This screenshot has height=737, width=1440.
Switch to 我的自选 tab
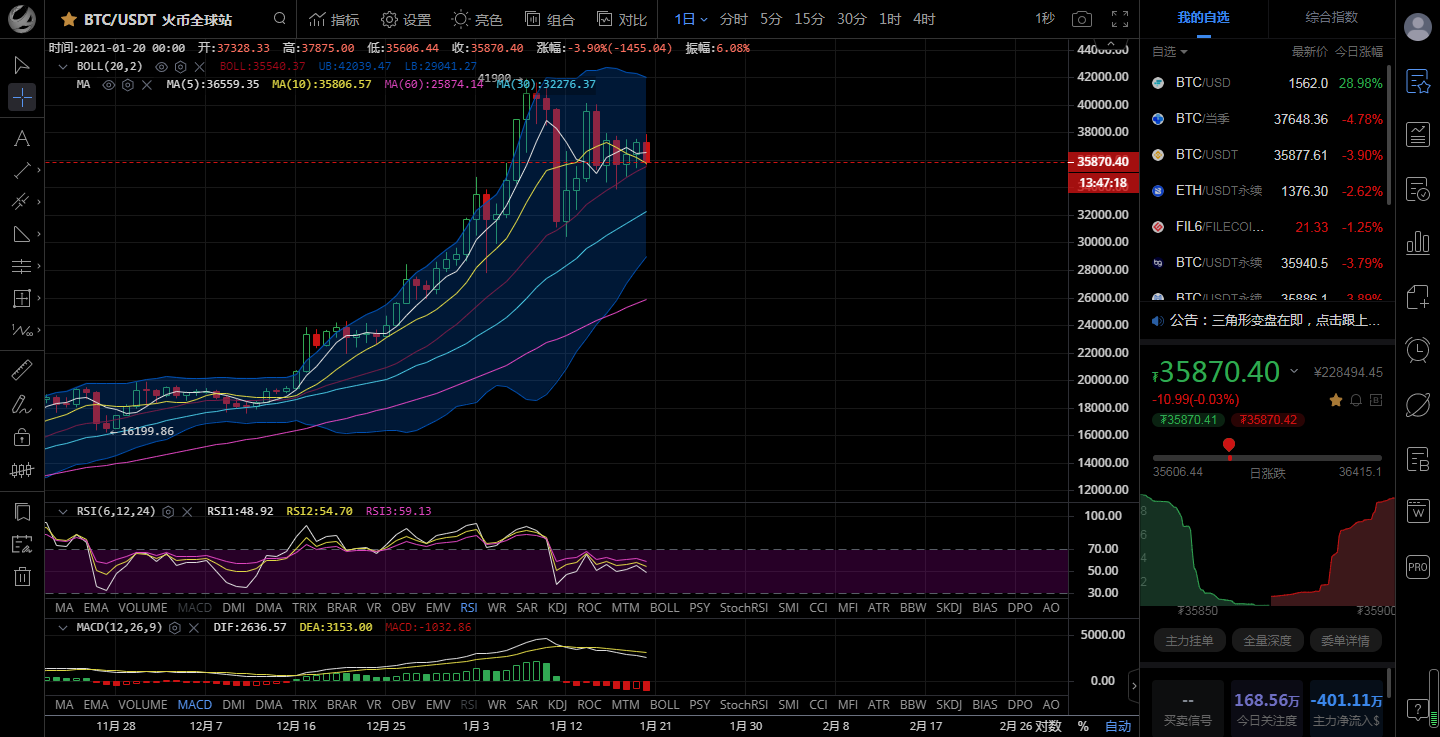[x=1203, y=18]
